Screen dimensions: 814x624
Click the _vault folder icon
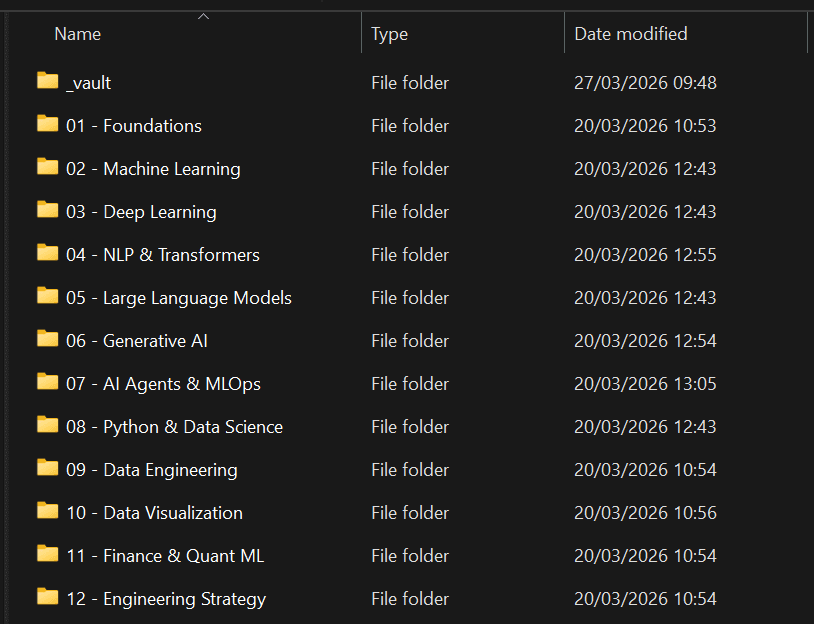47,81
